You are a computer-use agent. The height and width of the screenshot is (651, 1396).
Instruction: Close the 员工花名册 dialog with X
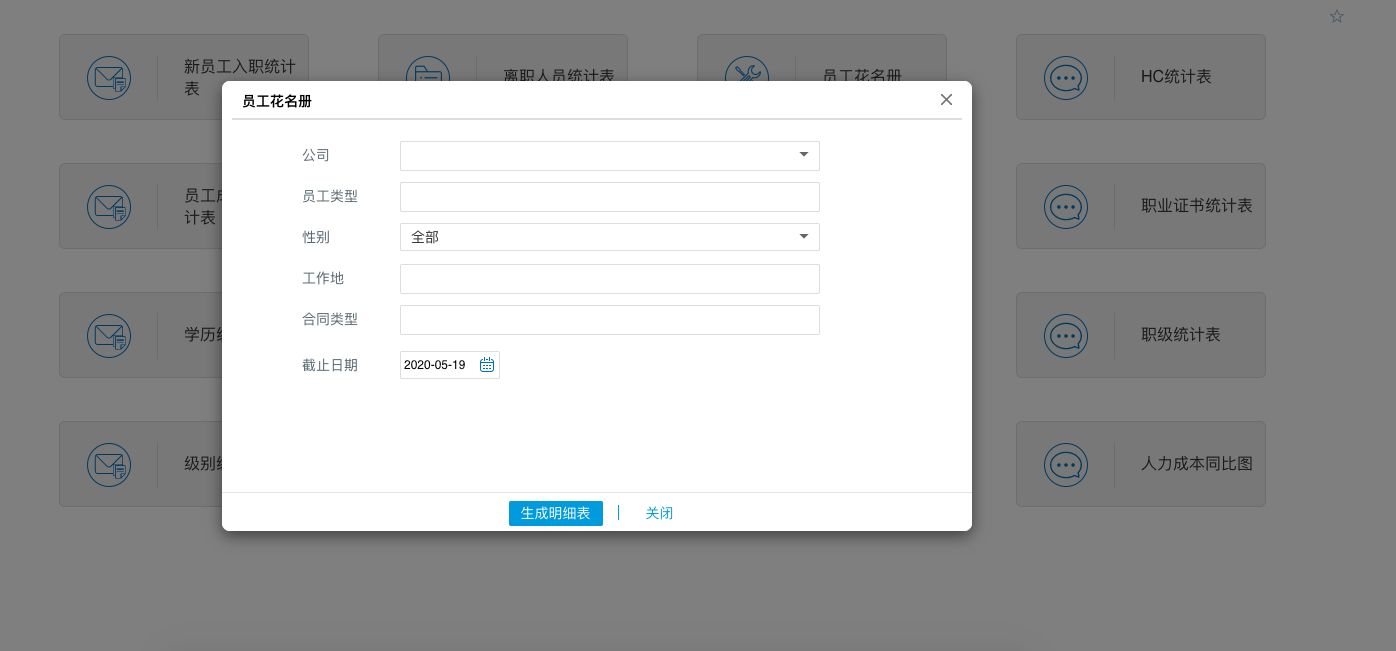coord(946,100)
